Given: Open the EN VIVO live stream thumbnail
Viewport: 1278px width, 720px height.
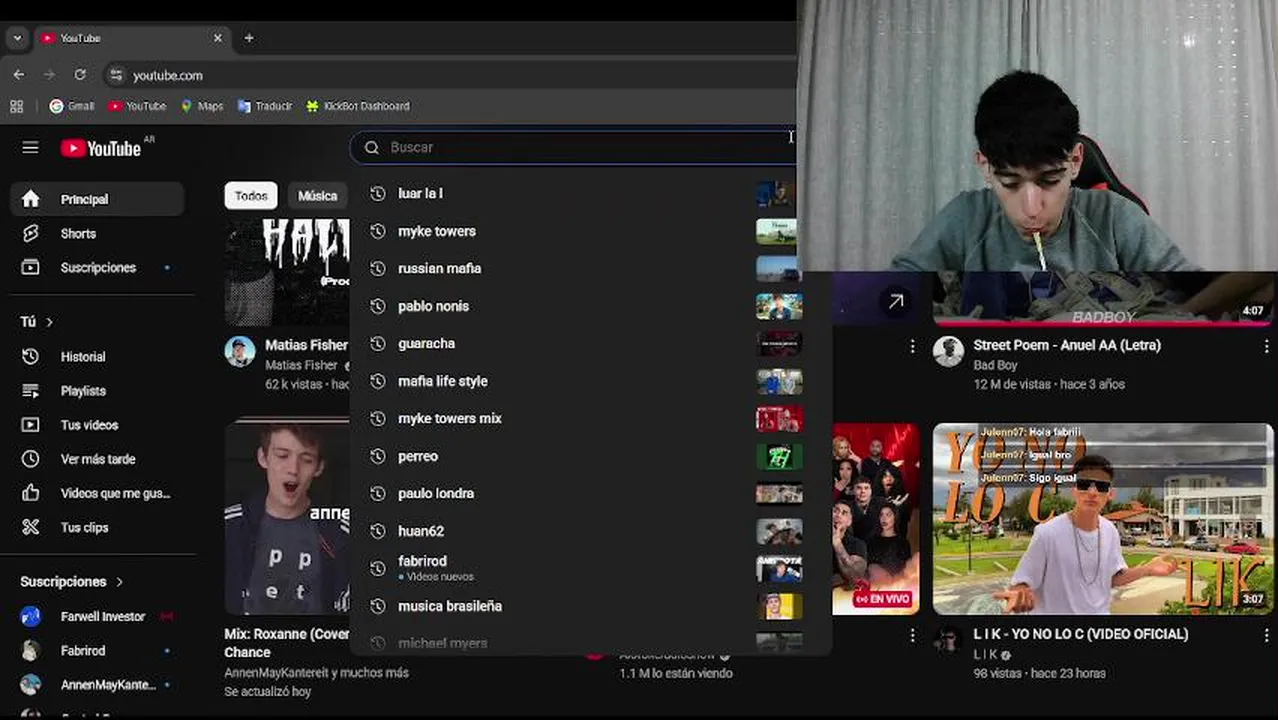Looking at the screenshot, I should coord(876,519).
